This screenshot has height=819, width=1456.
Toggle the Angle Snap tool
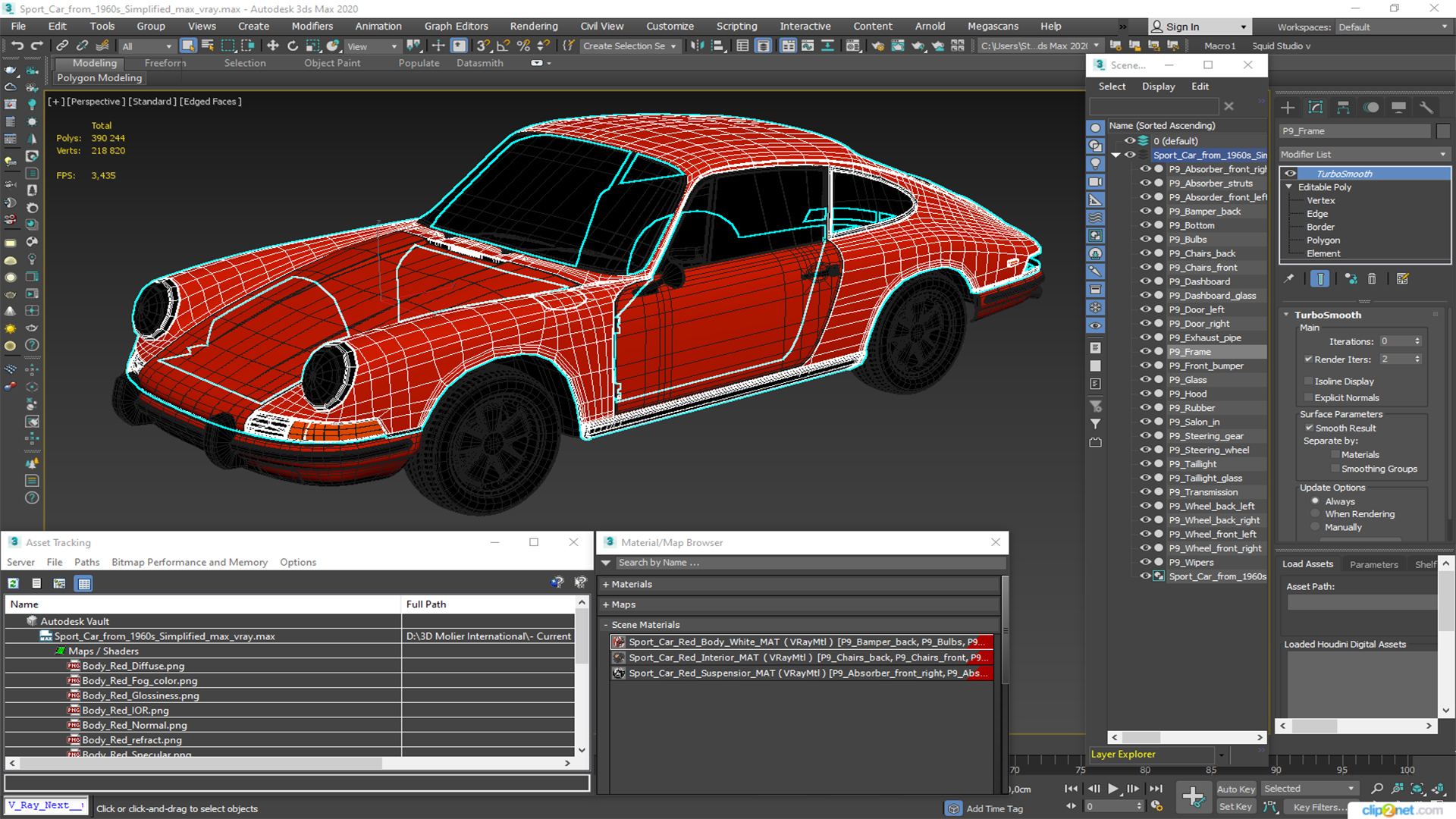pos(504,45)
